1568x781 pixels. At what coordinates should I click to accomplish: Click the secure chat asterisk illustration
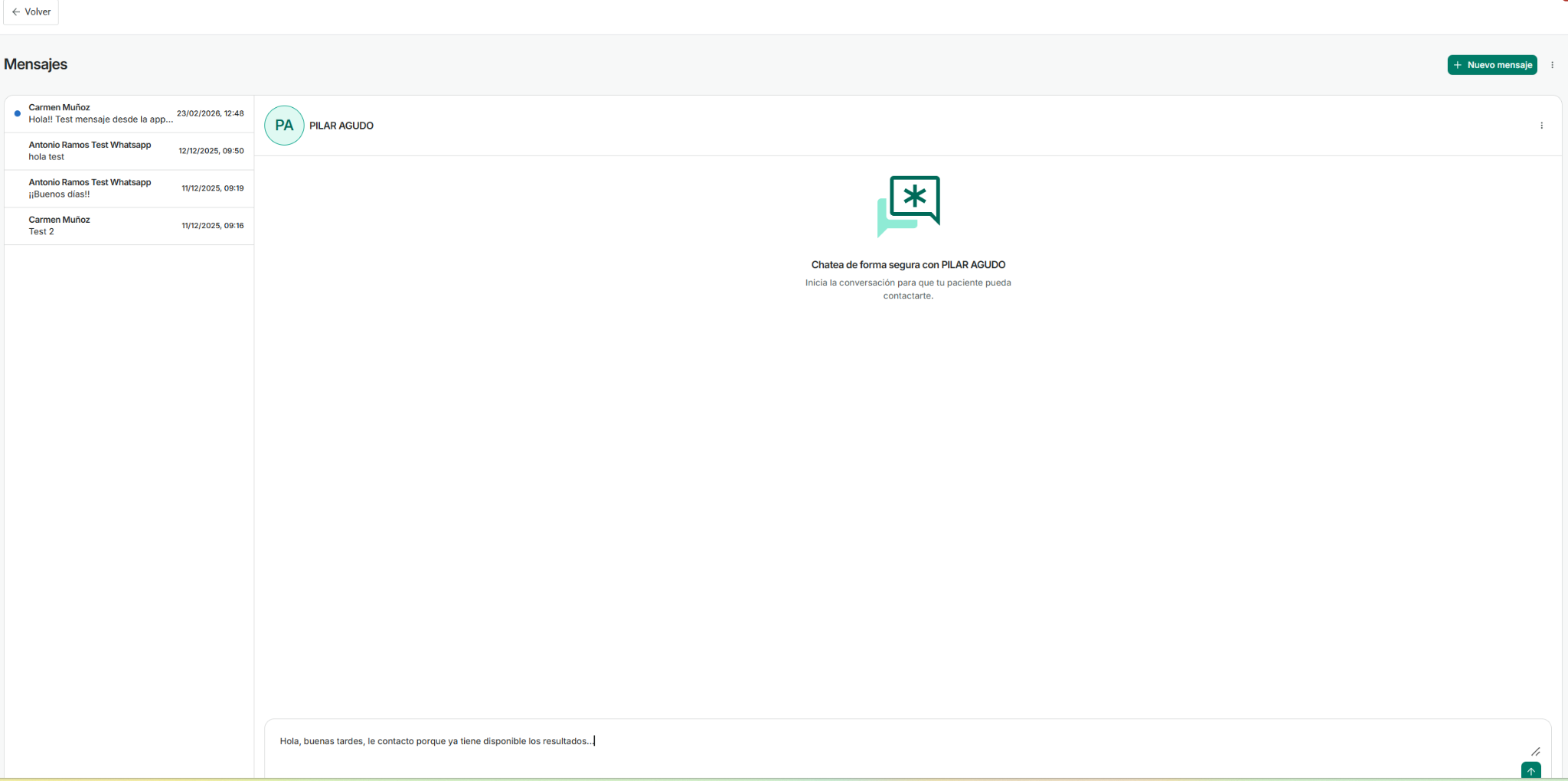pos(908,205)
